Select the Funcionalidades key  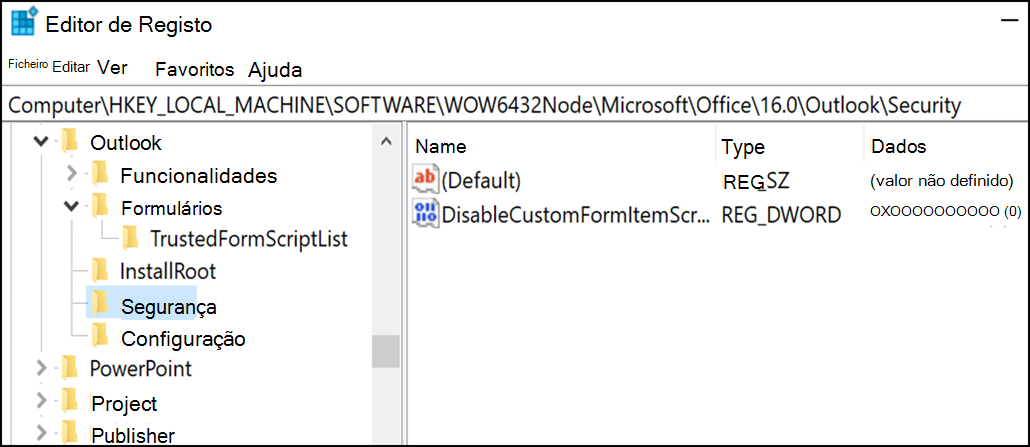point(198,176)
